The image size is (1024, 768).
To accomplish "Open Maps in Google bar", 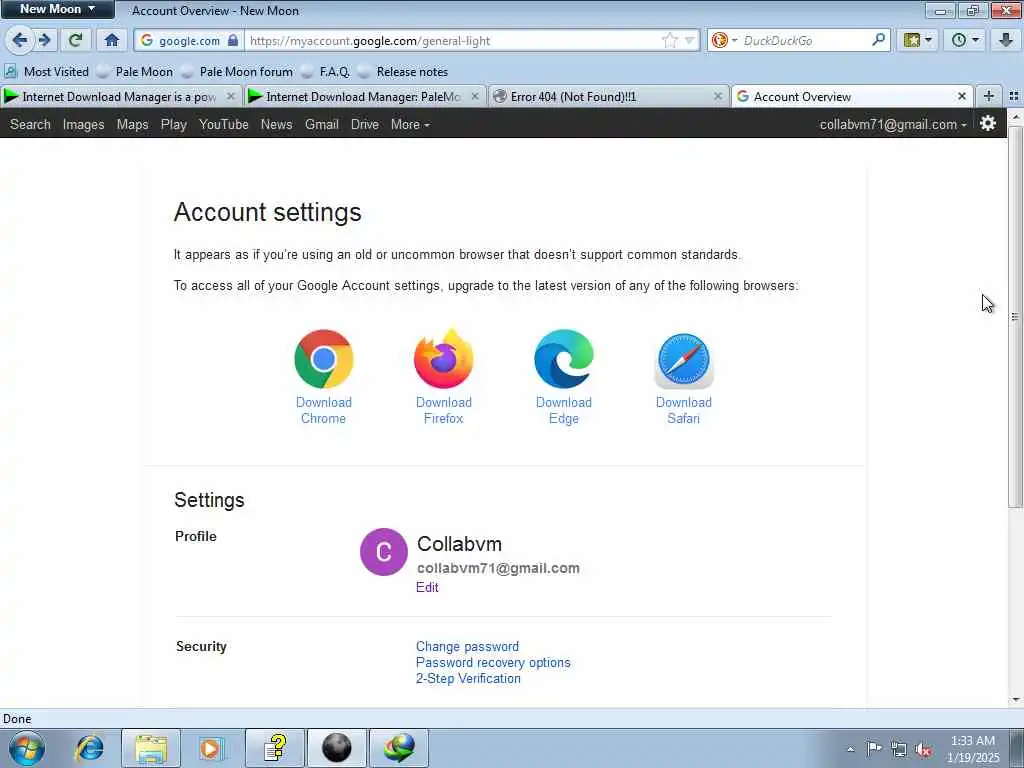I will click(133, 124).
